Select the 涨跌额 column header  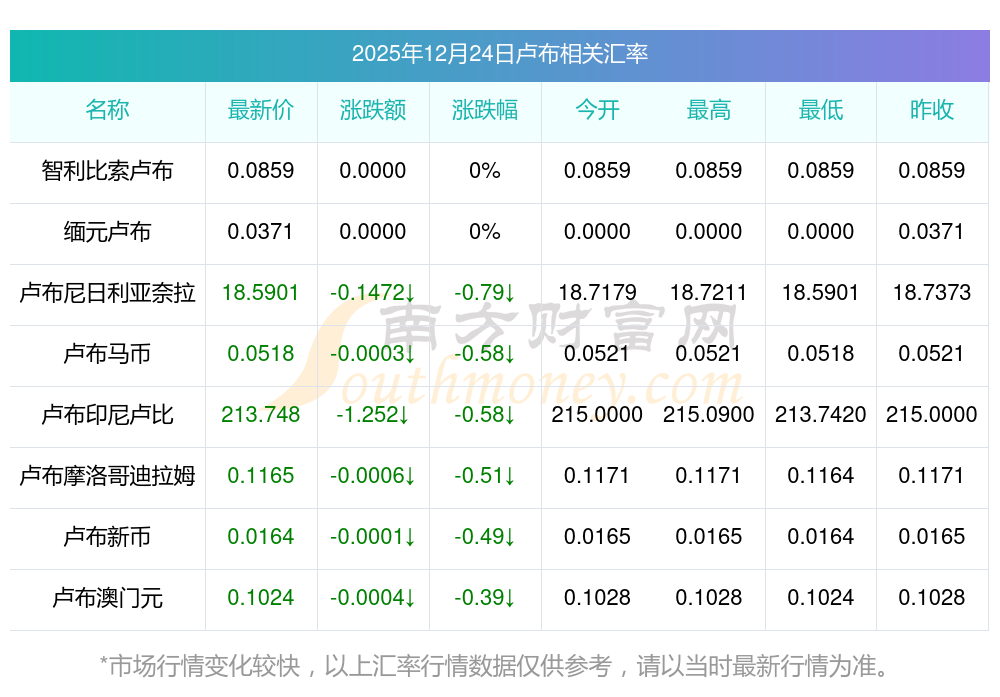[373, 110]
